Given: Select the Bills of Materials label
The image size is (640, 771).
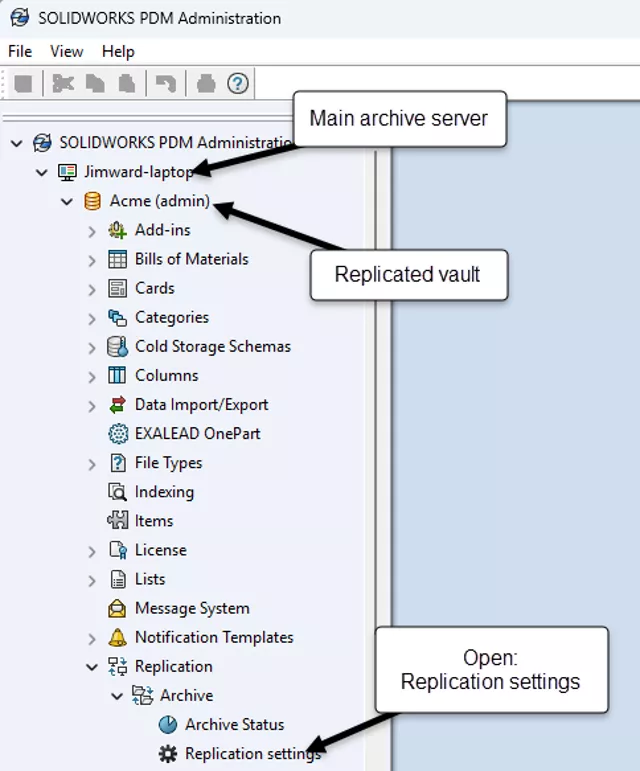Looking at the screenshot, I should pyautogui.click(x=192, y=259).
